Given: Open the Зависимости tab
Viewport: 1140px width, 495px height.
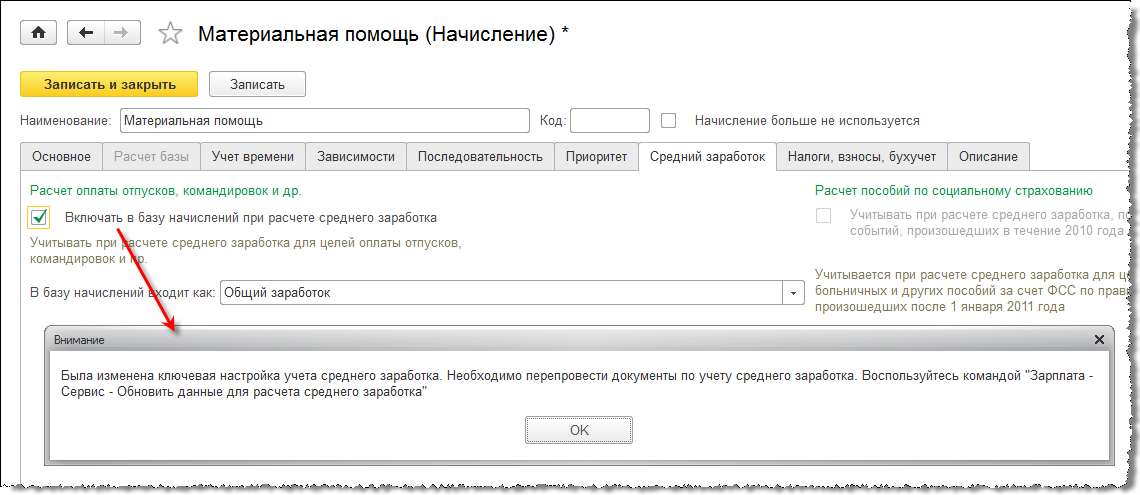Looking at the screenshot, I should [355, 156].
